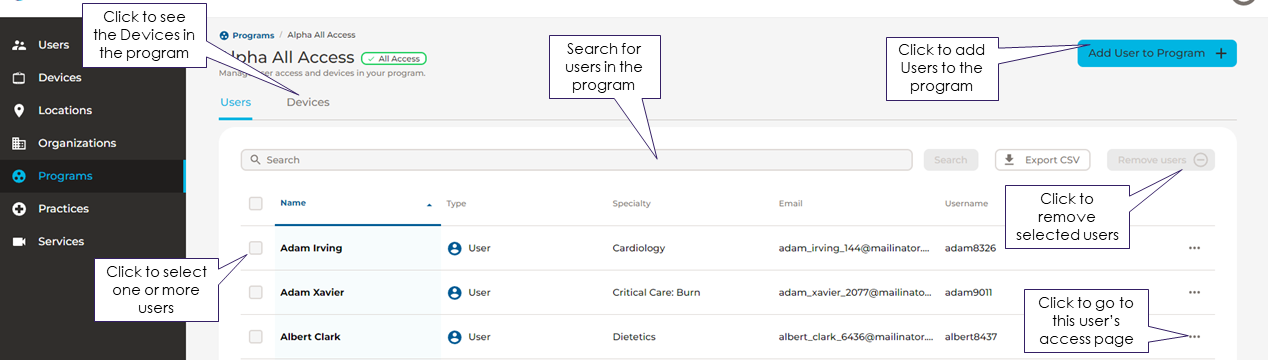Open Organizations in the sidebar
The width and height of the screenshot is (1268, 360).
[77, 143]
